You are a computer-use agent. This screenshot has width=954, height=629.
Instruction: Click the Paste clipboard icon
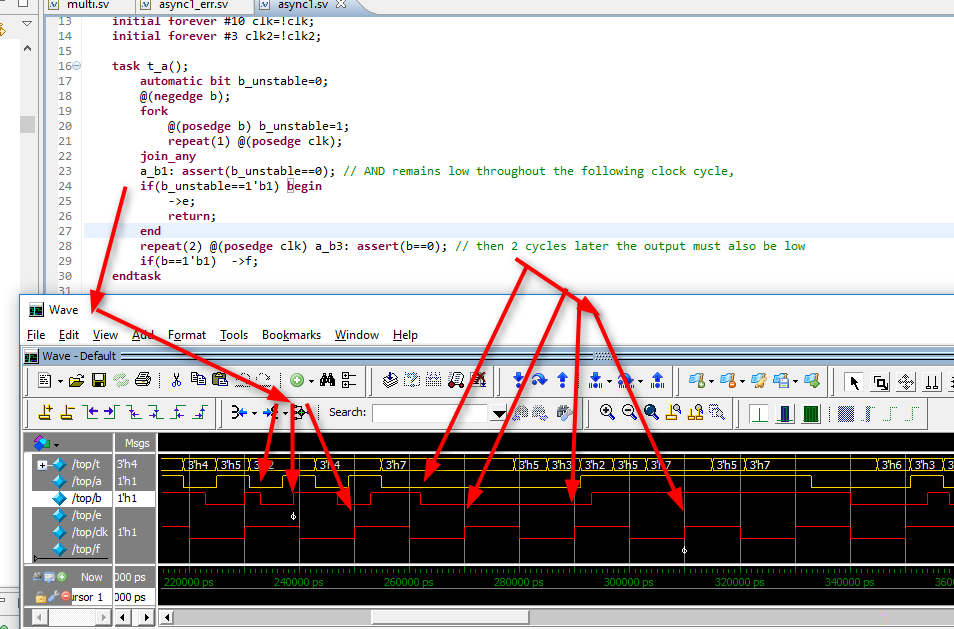(219, 380)
